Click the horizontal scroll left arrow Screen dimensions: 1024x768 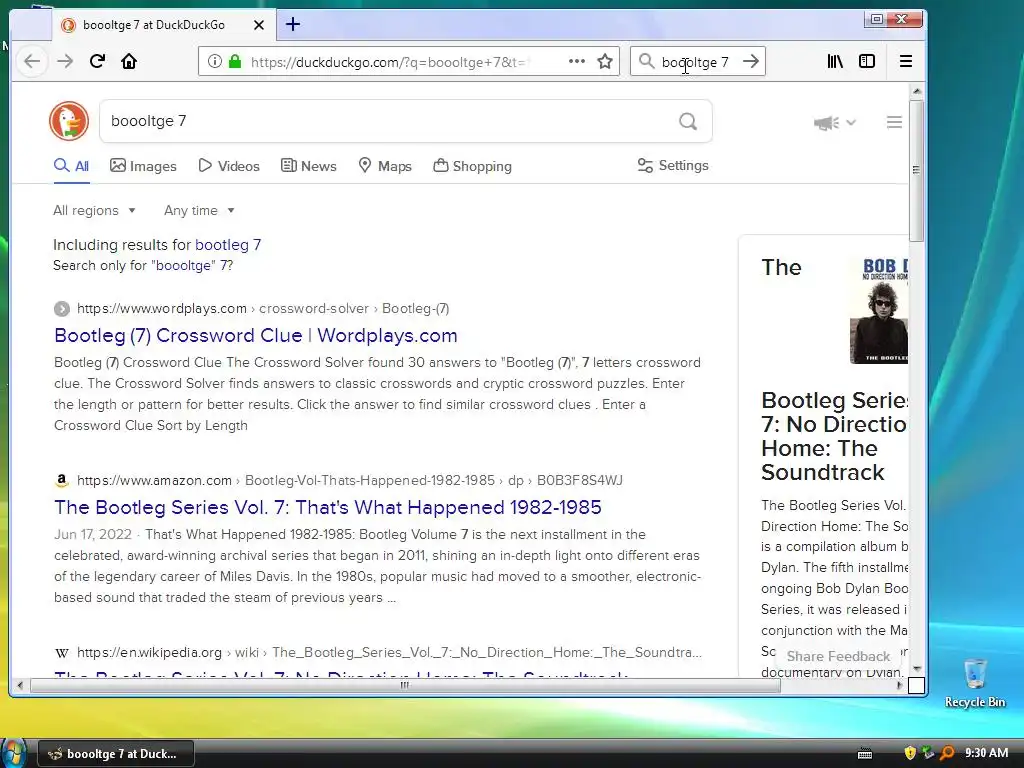(20, 685)
